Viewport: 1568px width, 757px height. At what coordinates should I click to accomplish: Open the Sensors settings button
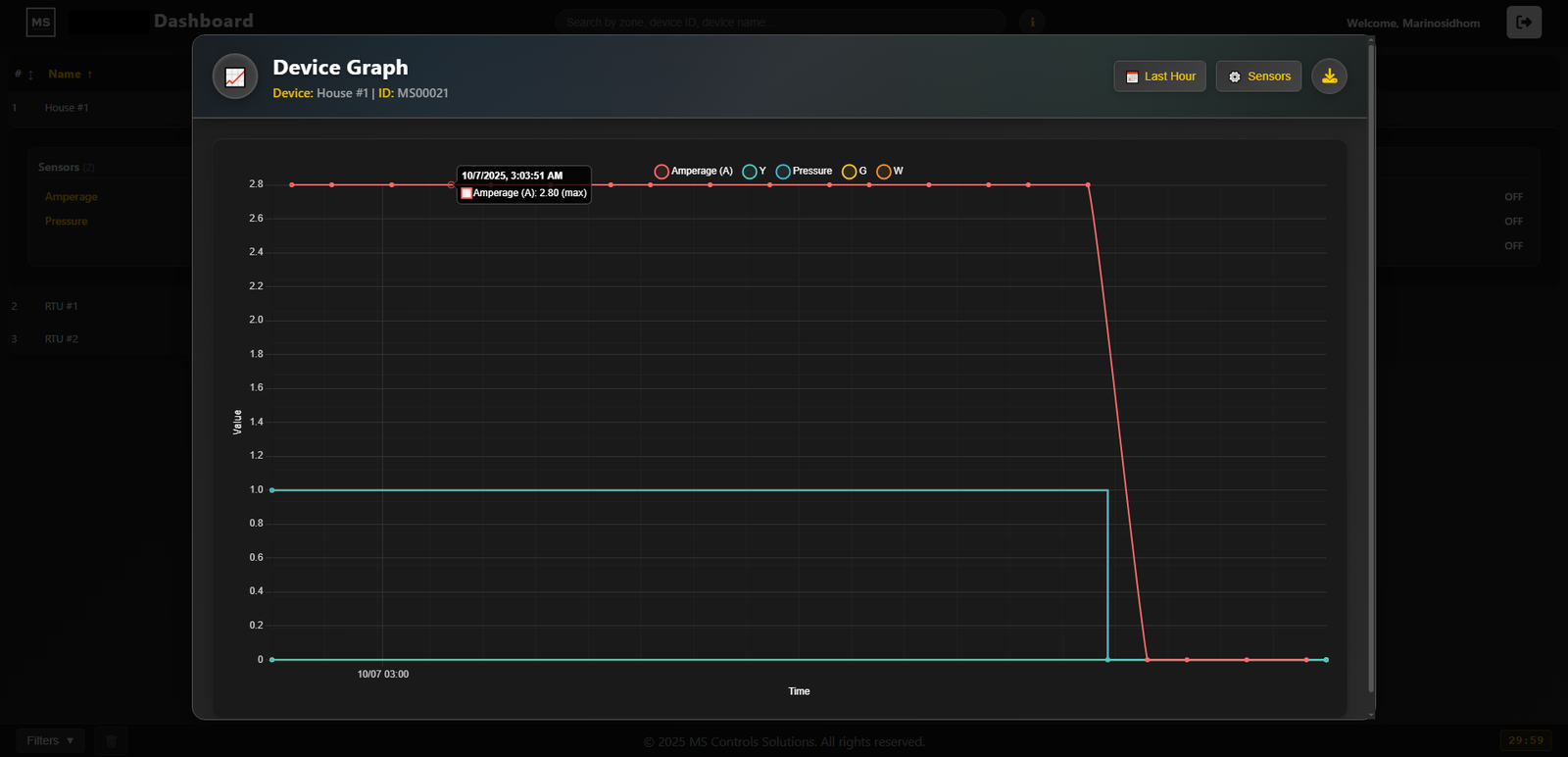coord(1258,76)
